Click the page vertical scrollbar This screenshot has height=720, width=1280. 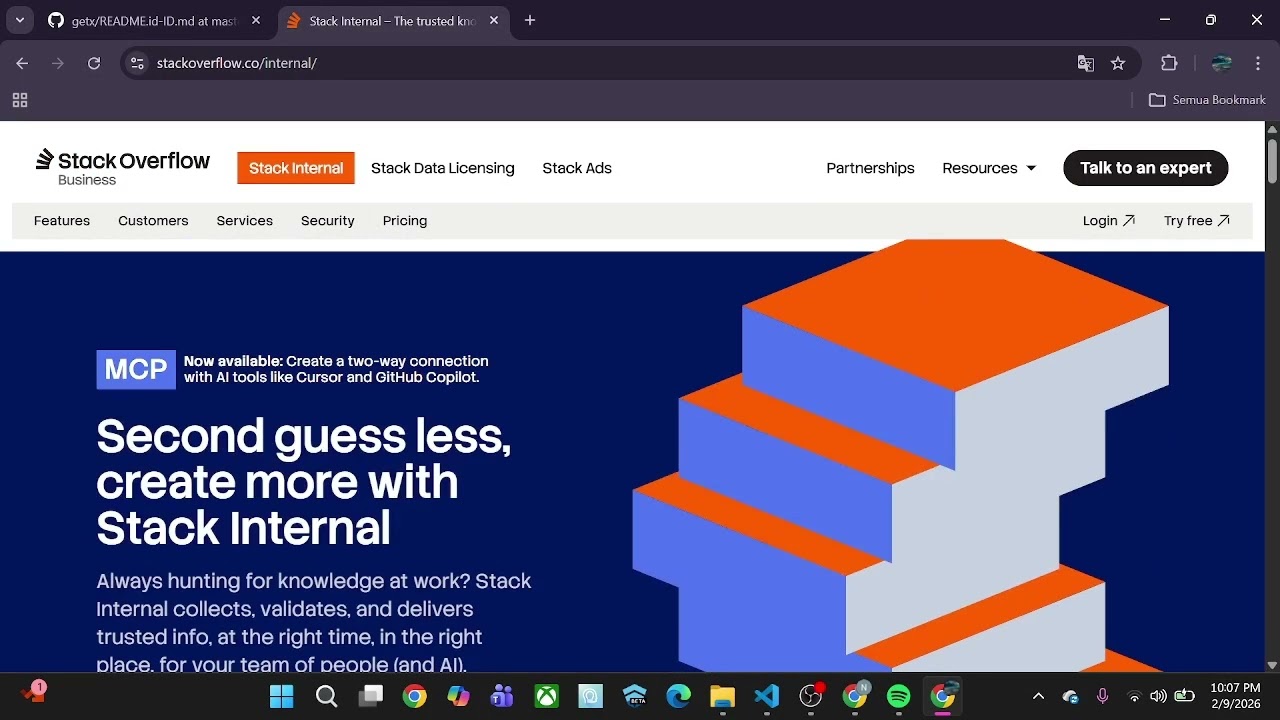tap(1272, 160)
